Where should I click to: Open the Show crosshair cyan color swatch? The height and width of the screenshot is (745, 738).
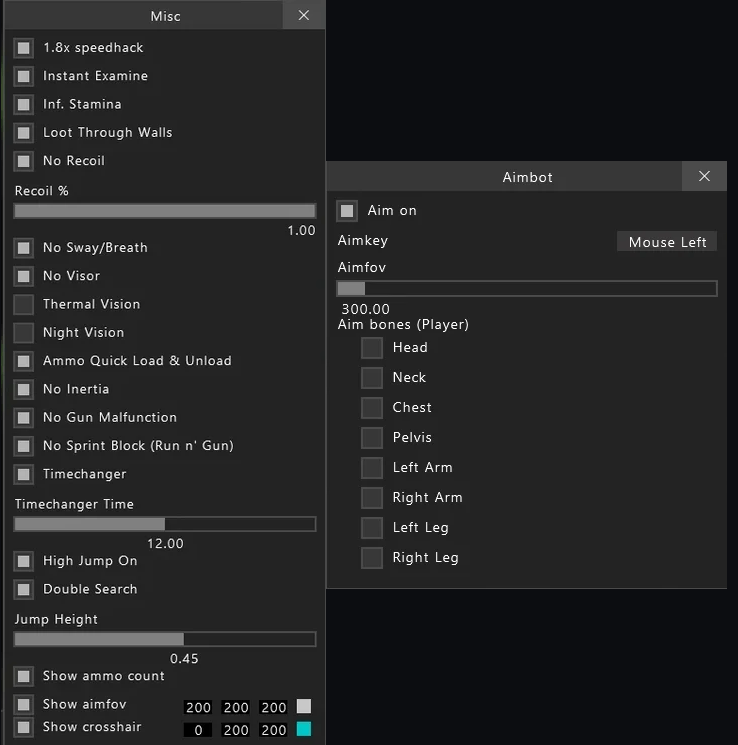[x=304, y=729]
